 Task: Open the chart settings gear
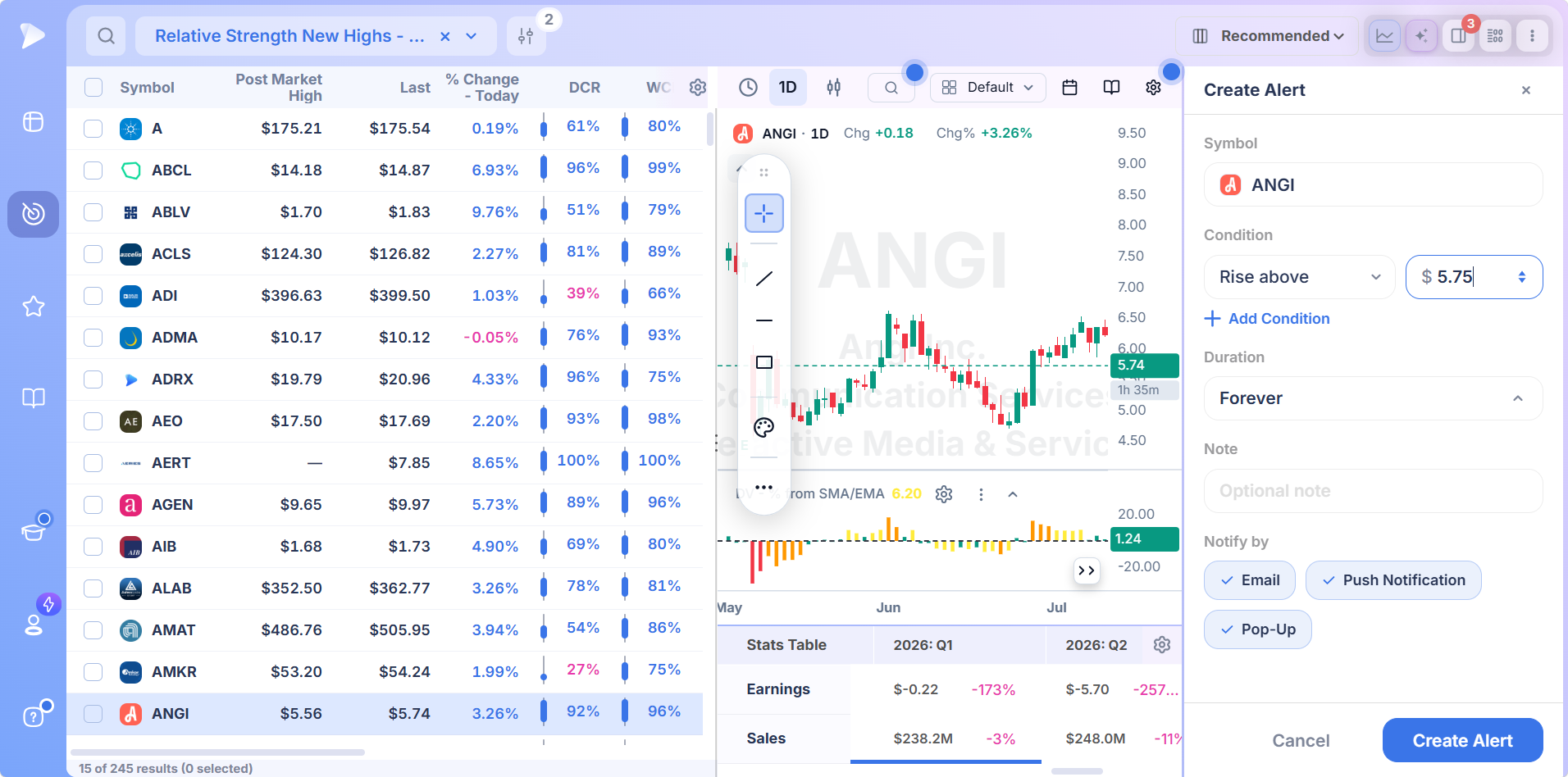[1153, 88]
